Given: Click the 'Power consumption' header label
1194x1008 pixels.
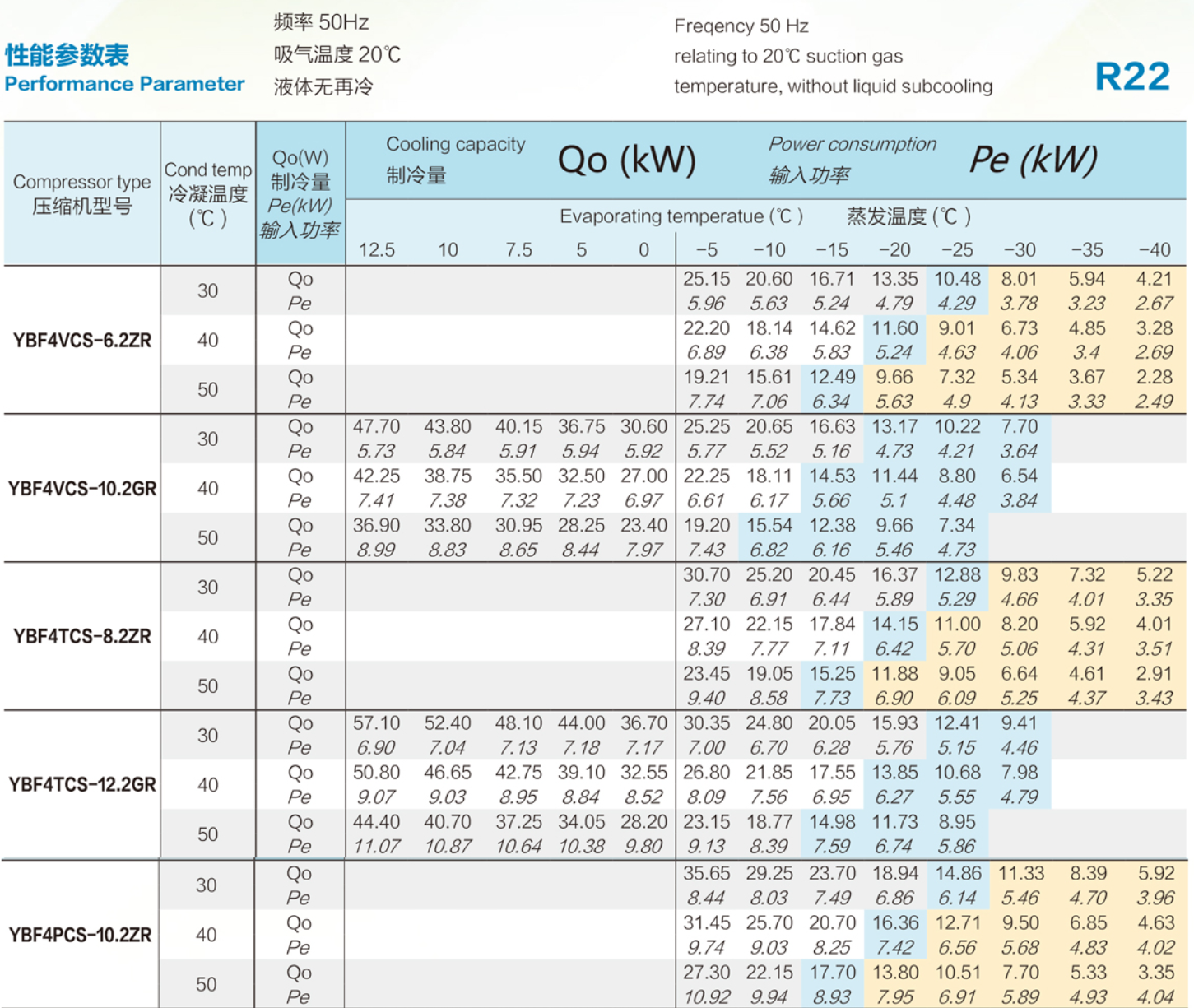Looking at the screenshot, I should pyautogui.click(x=853, y=144).
